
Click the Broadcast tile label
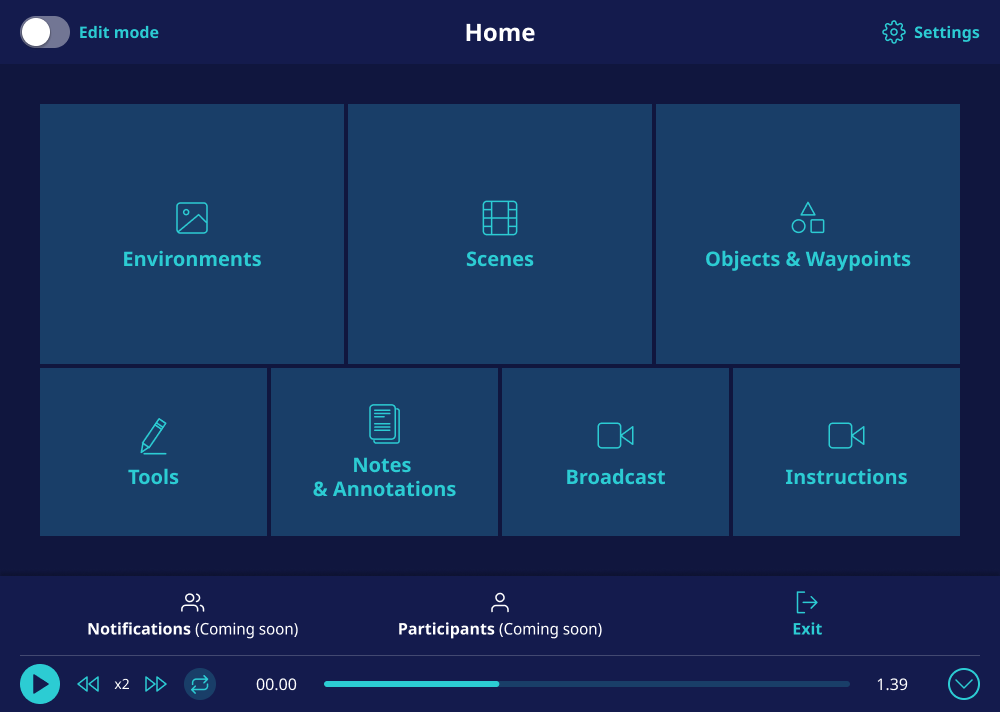(615, 477)
